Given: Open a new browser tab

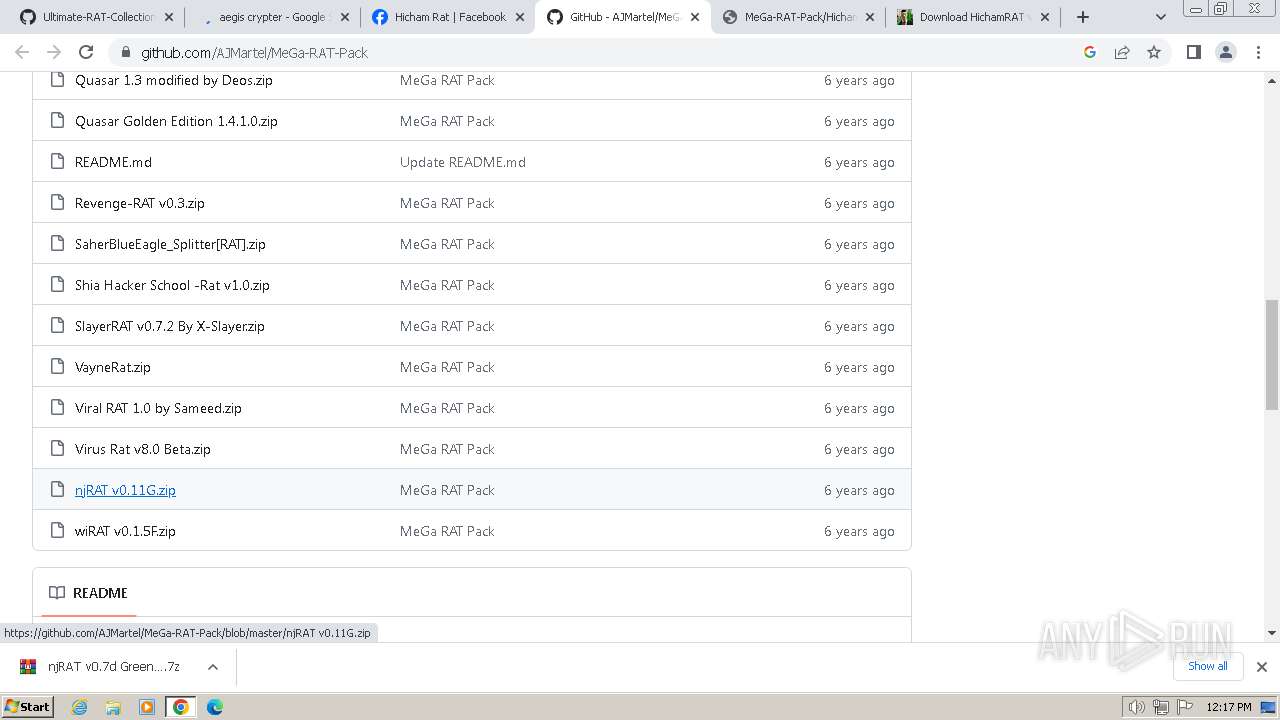Looking at the screenshot, I should (x=1083, y=17).
